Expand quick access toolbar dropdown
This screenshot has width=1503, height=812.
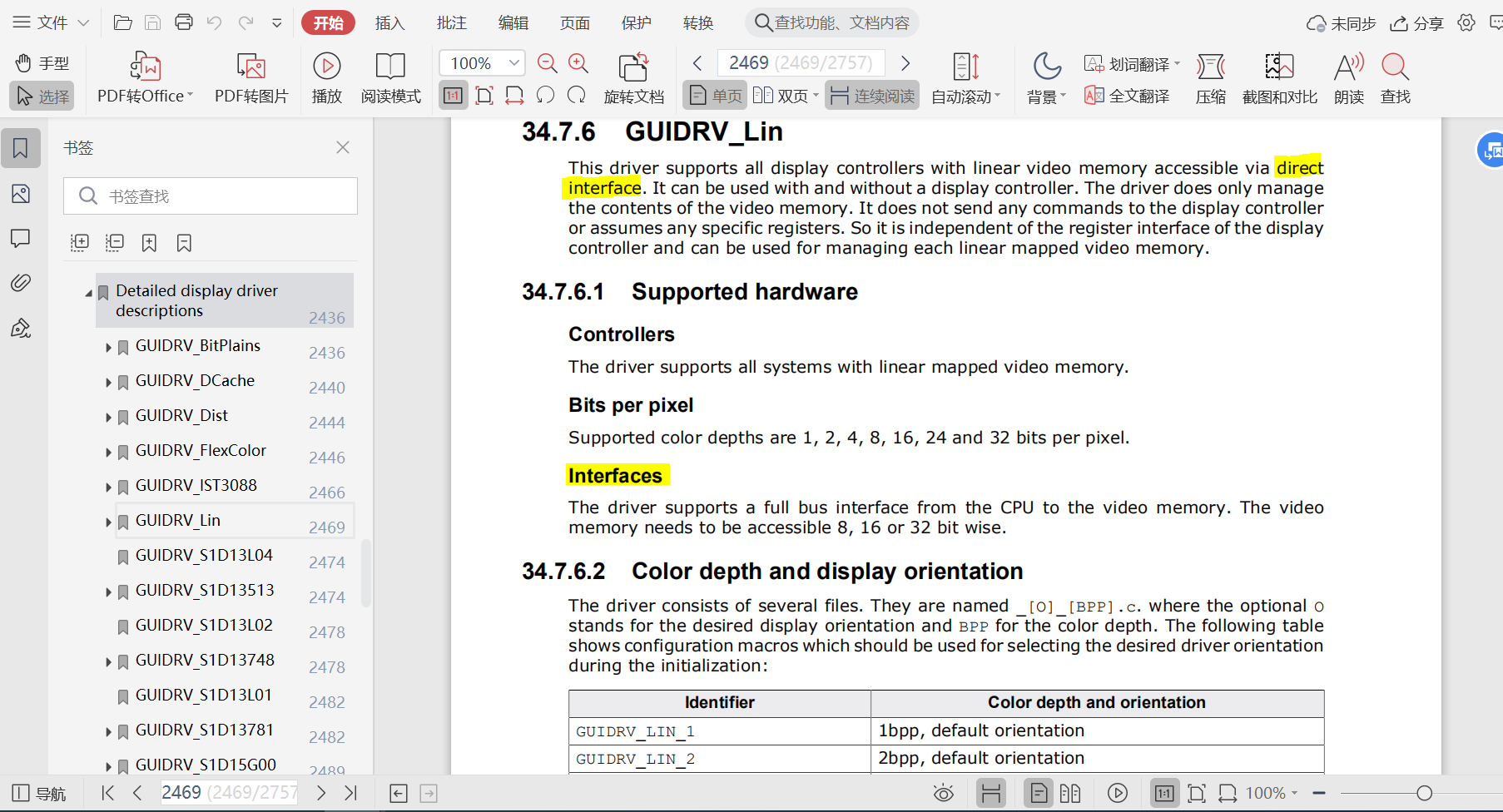(277, 23)
